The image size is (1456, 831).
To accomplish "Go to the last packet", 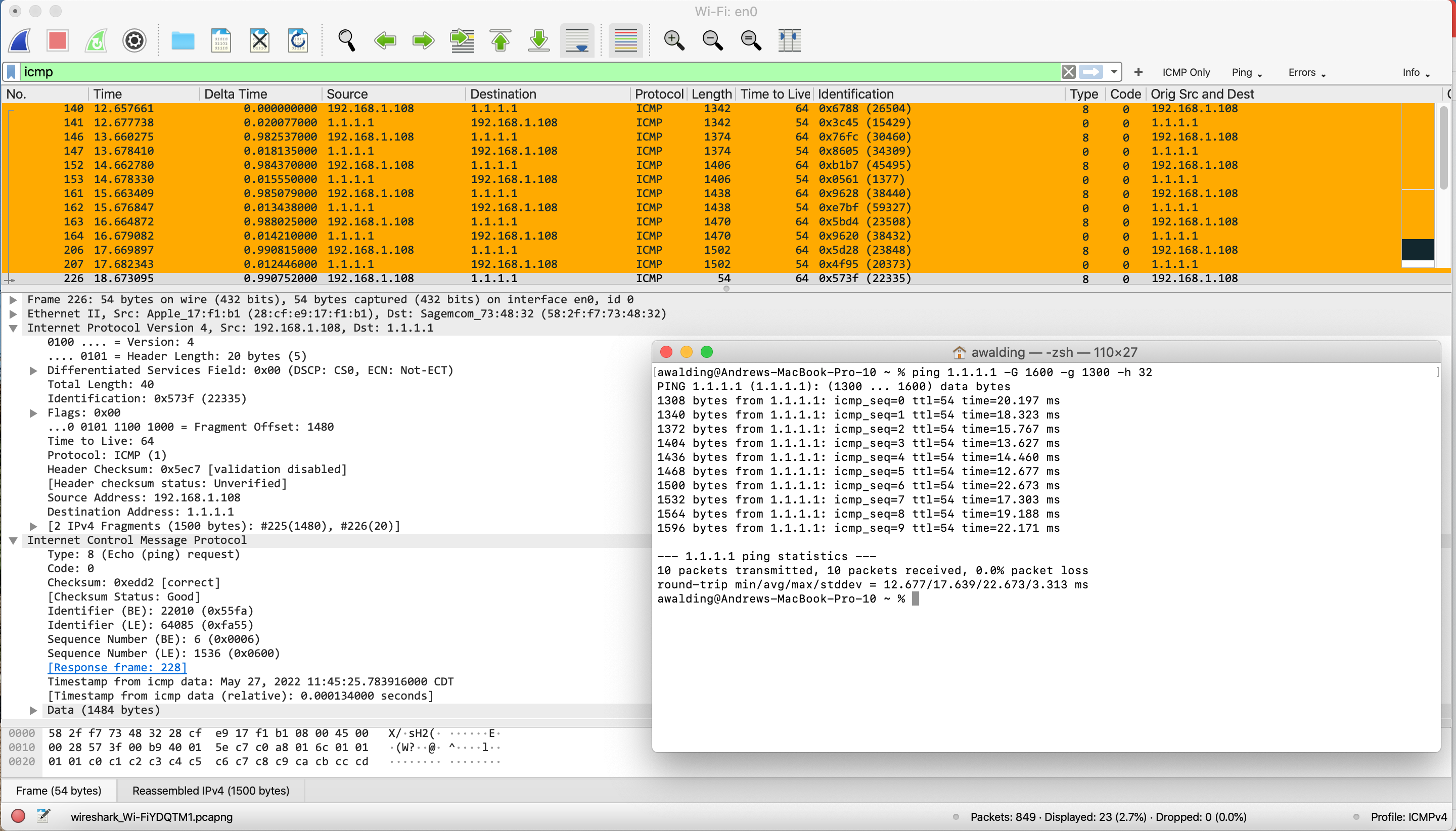I will pos(537,40).
